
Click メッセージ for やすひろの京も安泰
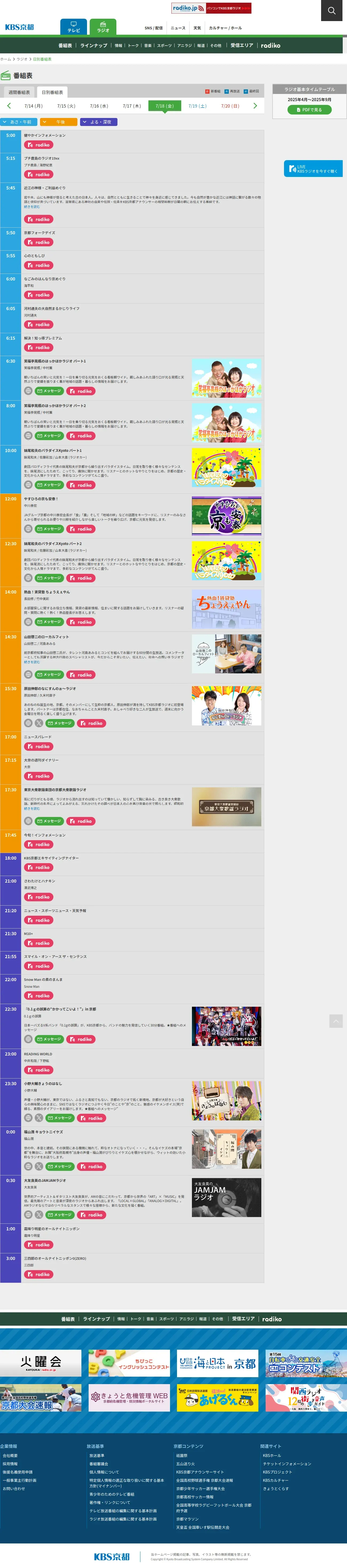[49, 529]
